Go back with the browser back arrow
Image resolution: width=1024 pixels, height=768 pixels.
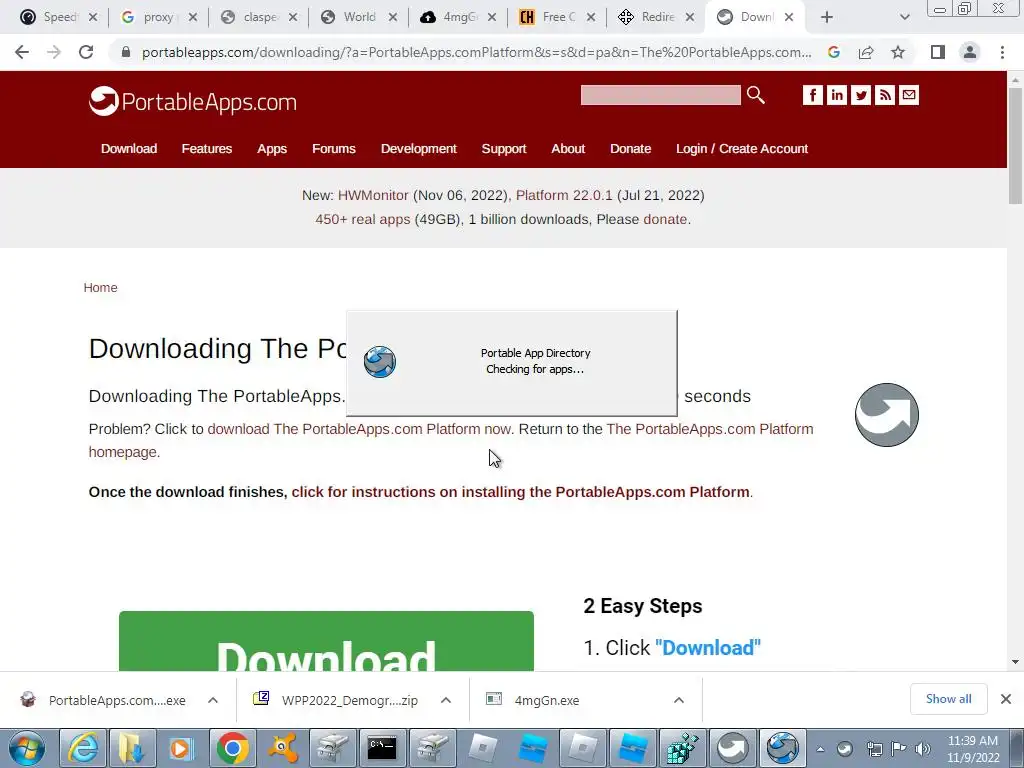pyautogui.click(x=22, y=52)
